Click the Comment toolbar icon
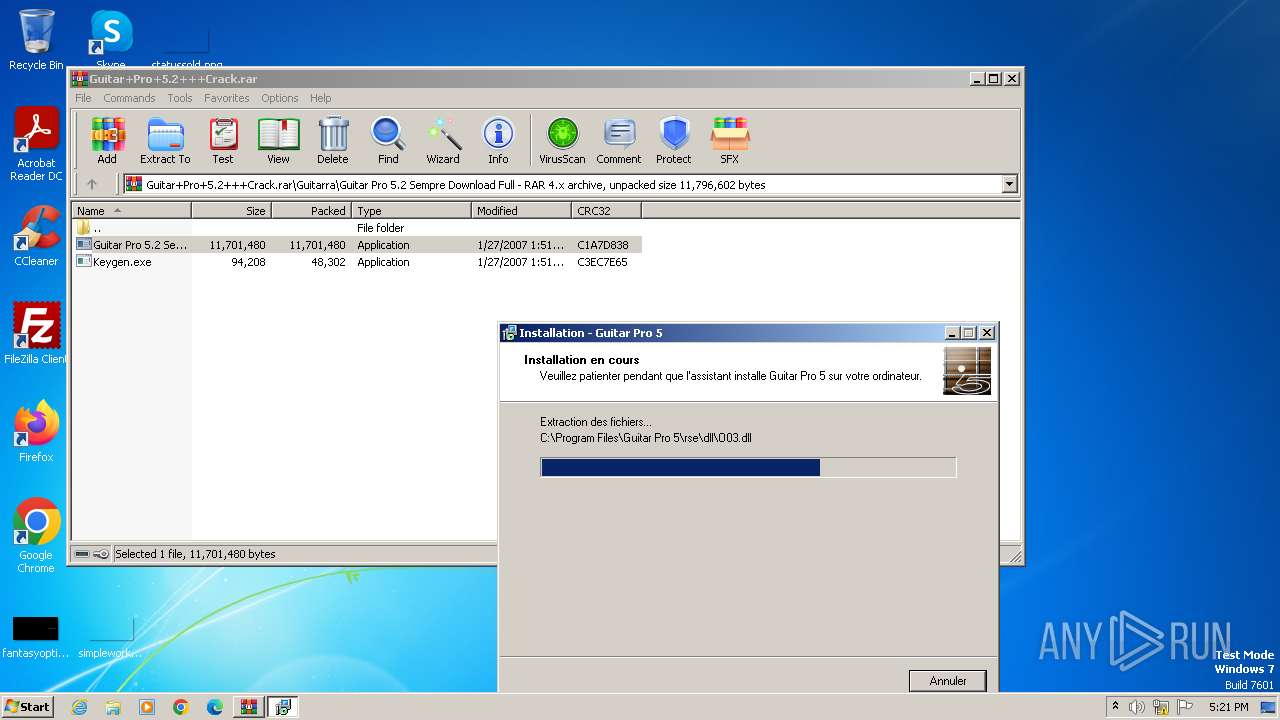Image resolution: width=1280 pixels, height=720 pixels. point(619,140)
